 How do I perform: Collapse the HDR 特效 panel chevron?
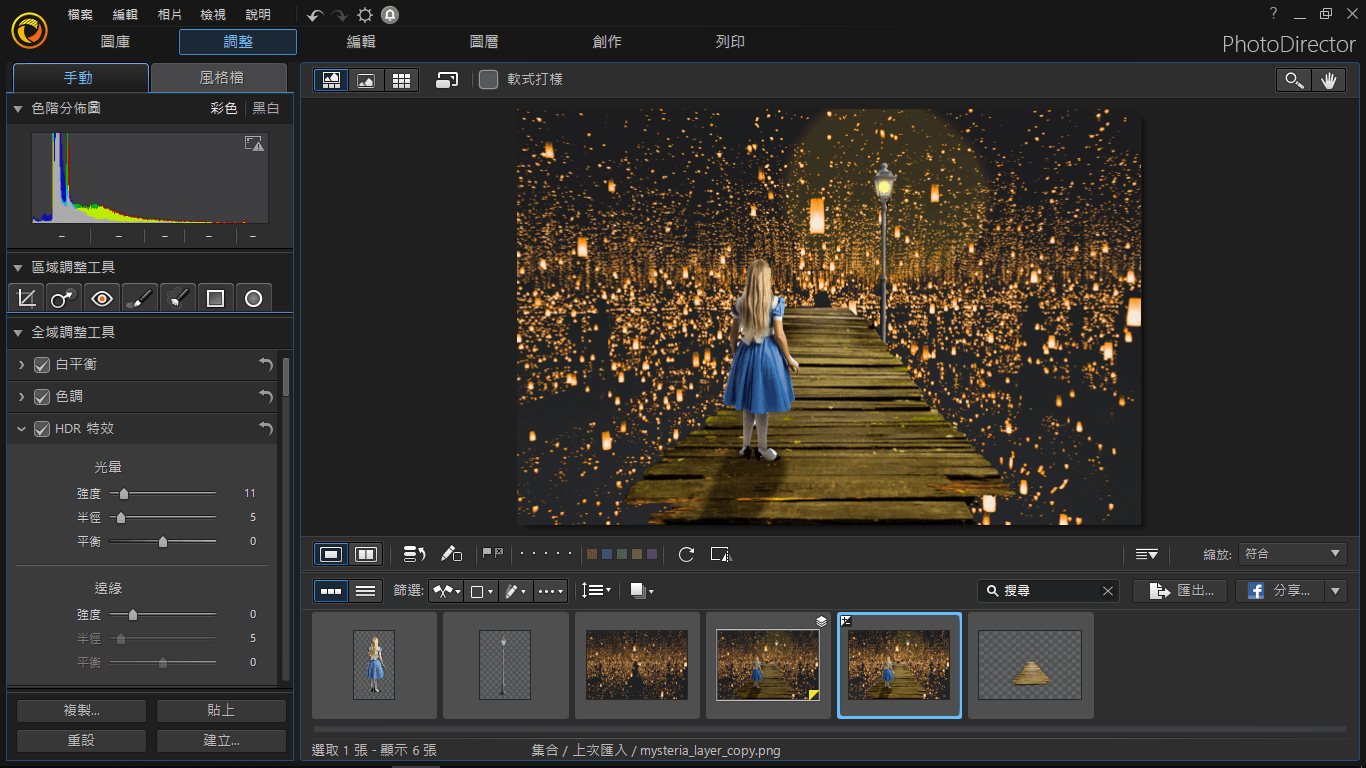coord(21,429)
